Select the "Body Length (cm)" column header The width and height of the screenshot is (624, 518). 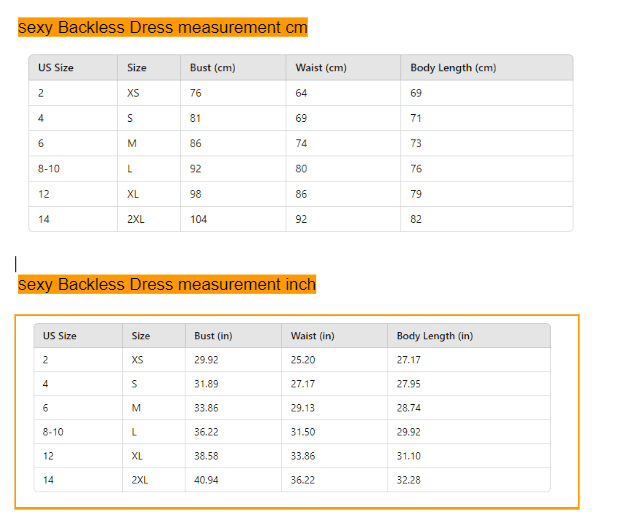click(453, 68)
